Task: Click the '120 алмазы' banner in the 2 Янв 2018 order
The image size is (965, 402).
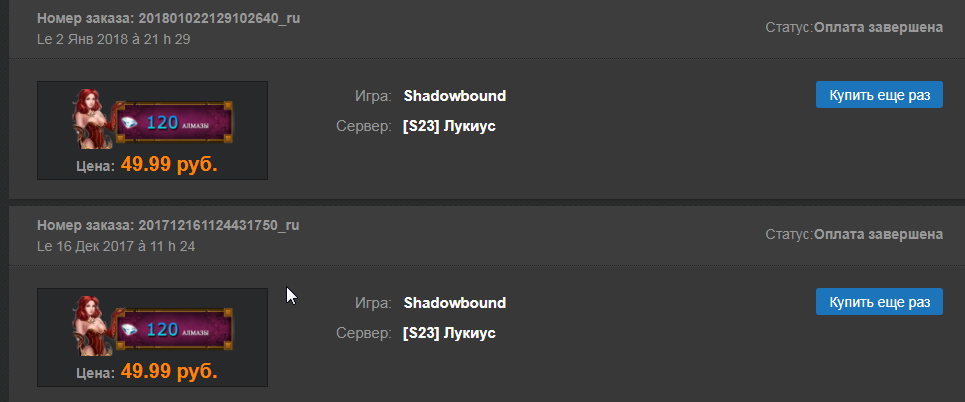Action: [172, 122]
